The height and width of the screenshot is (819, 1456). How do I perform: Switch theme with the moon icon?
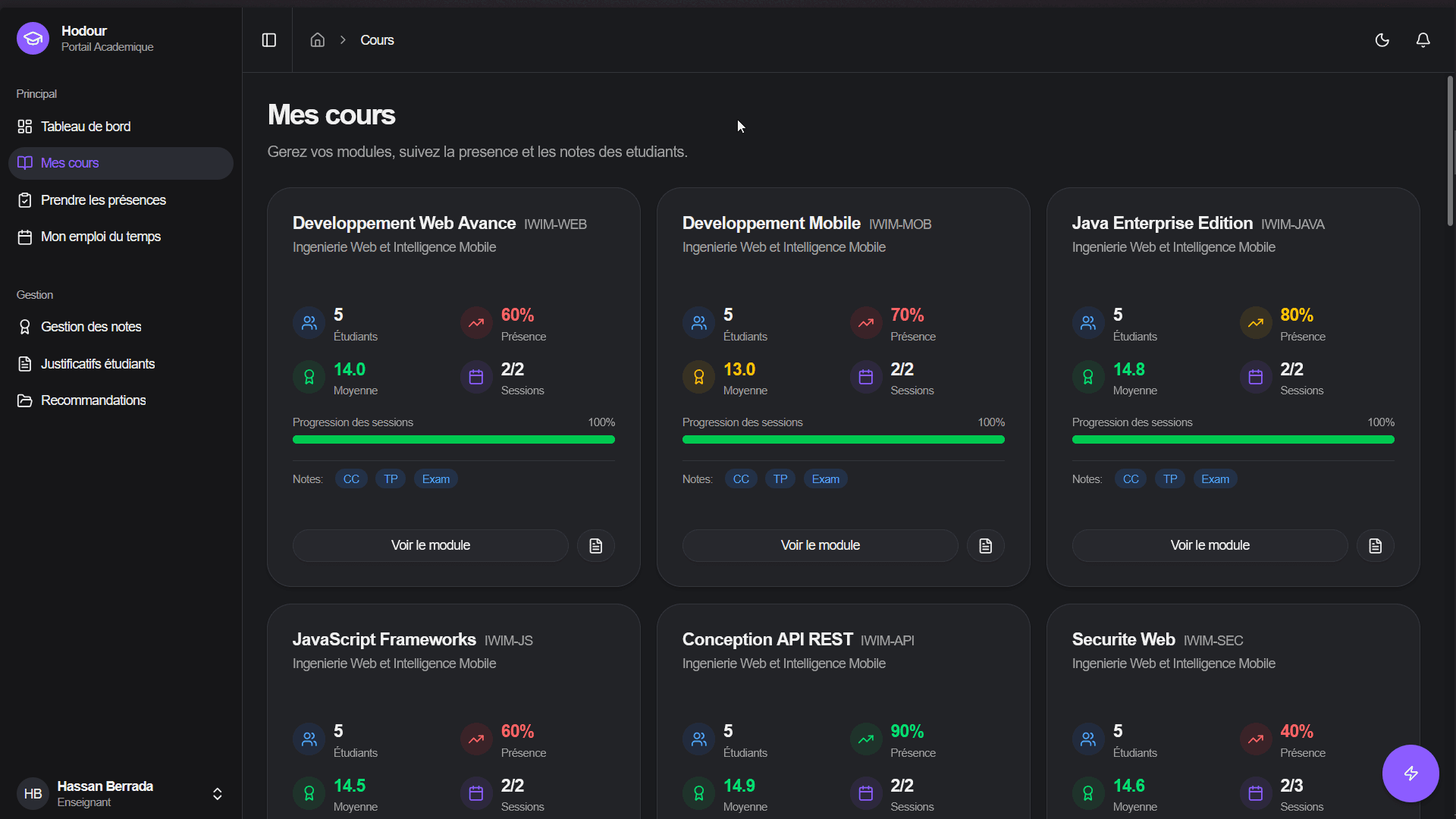pos(1382,40)
